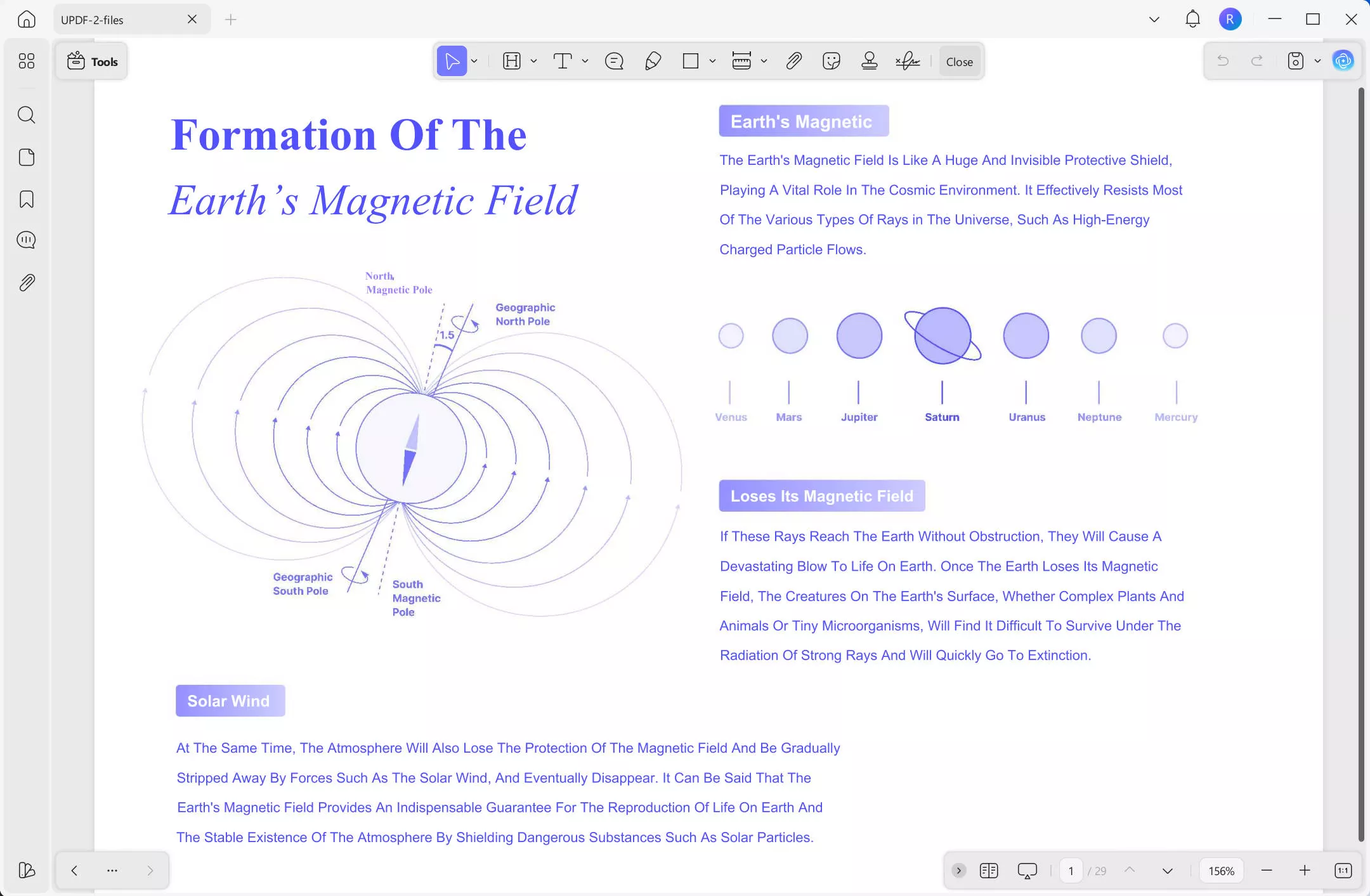Click the attachment paperclip in toolbar
The width and height of the screenshot is (1370, 896).
pyautogui.click(x=793, y=62)
